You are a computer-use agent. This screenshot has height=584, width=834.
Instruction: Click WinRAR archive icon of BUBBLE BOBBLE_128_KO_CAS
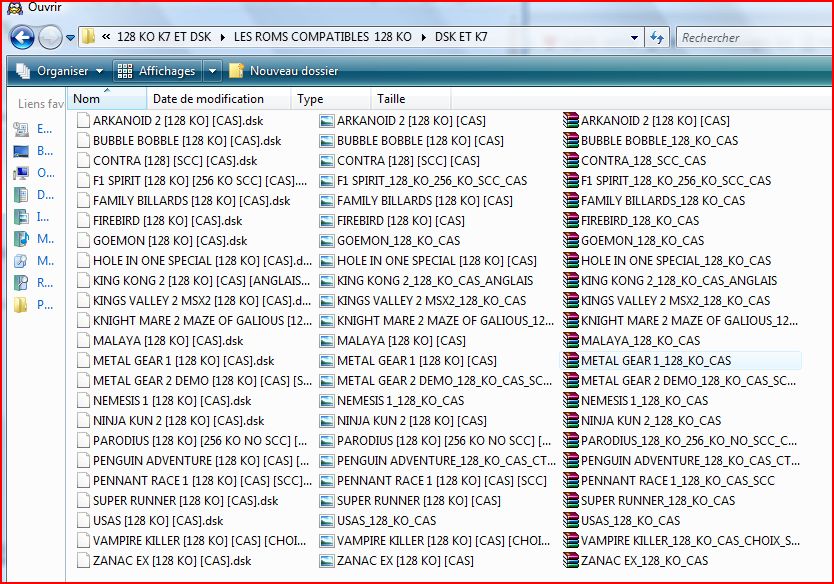(x=571, y=140)
